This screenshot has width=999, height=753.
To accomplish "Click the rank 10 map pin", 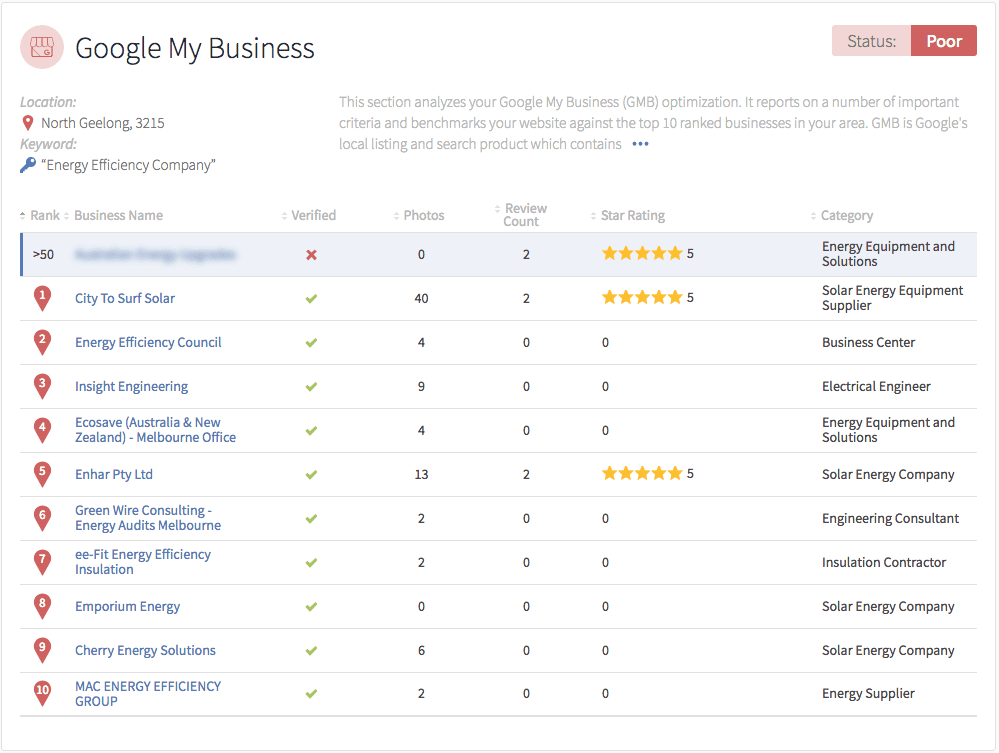I will click(43, 693).
